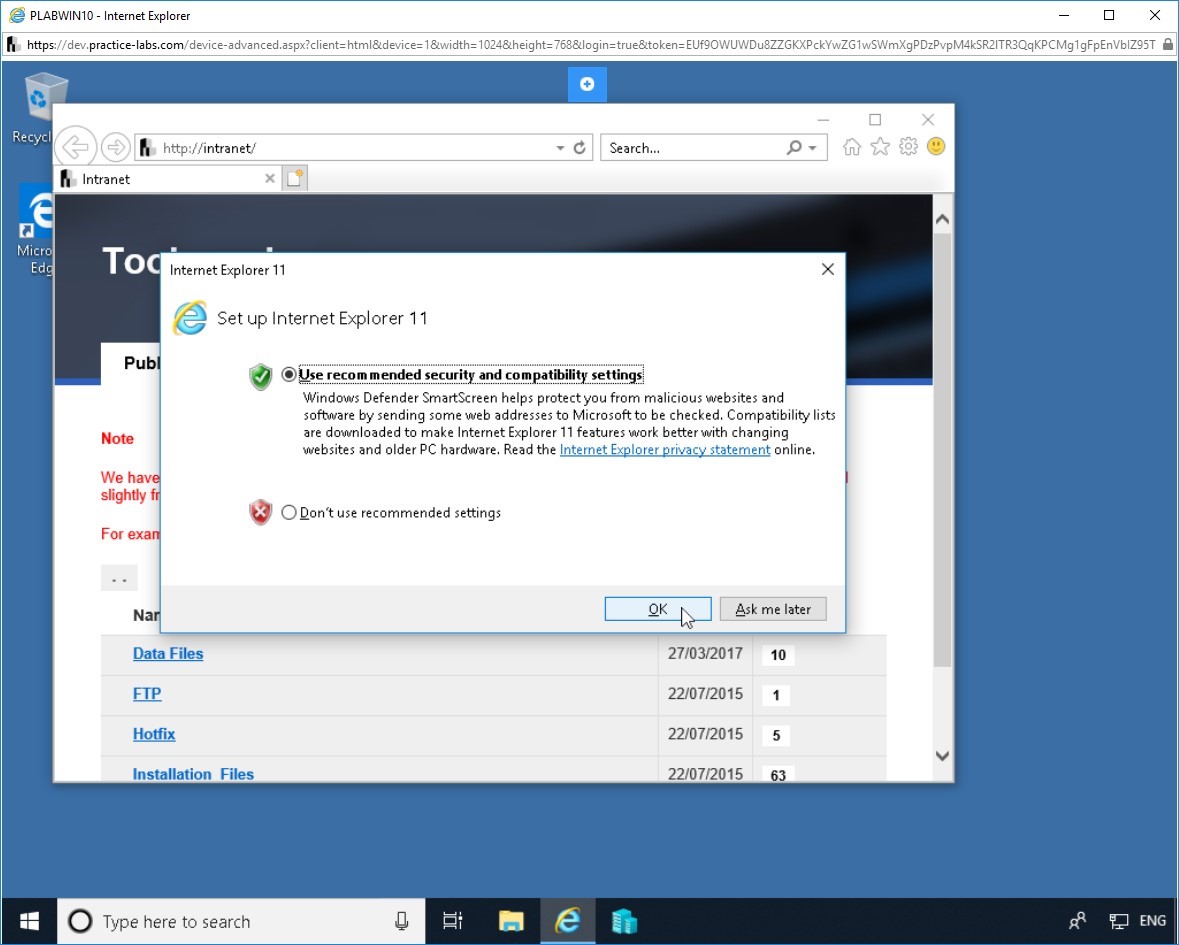1179x945 pixels.
Task: Open the blue building app on taskbar
Action: pyautogui.click(x=624, y=921)
